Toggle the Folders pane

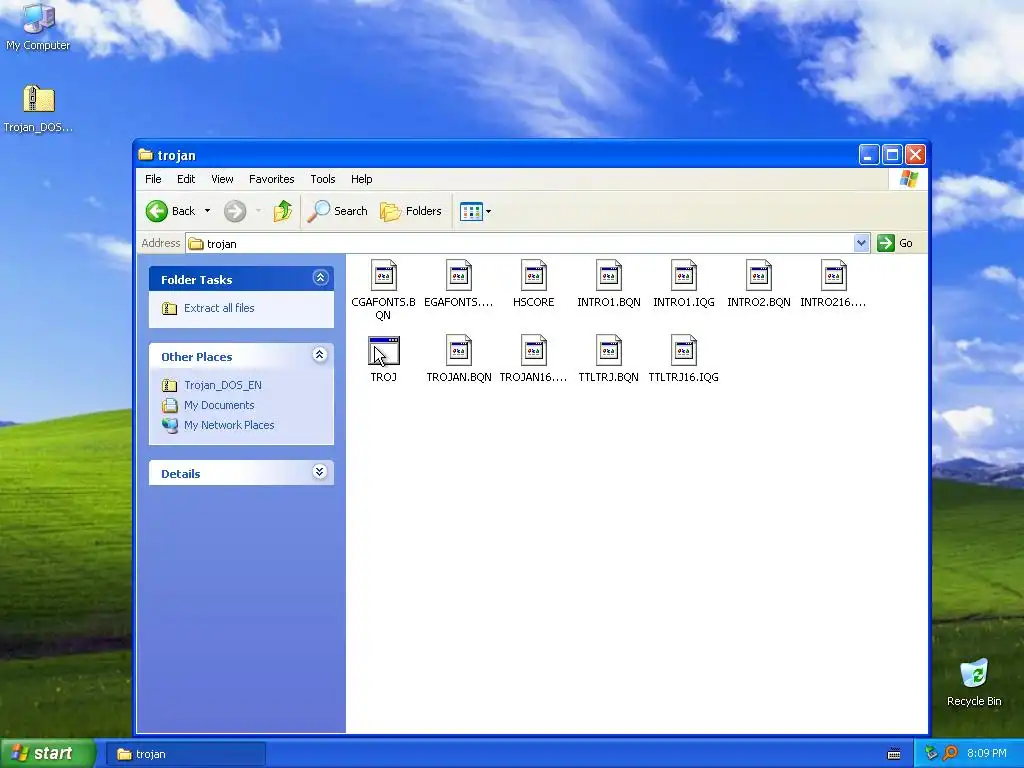click(x=411, y=211)
